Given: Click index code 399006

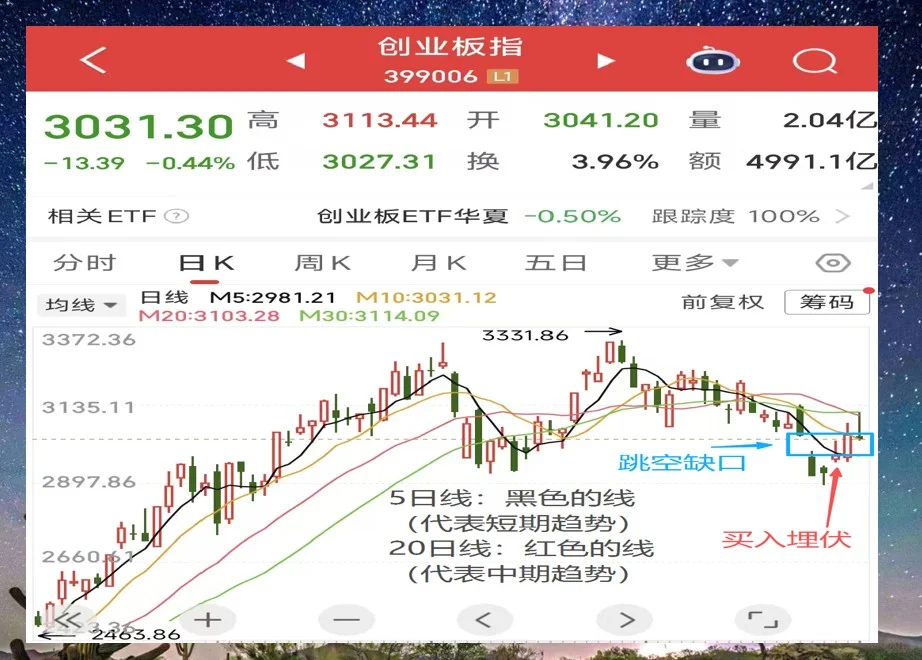Looking at the screenshot, I should click(430, 76).
